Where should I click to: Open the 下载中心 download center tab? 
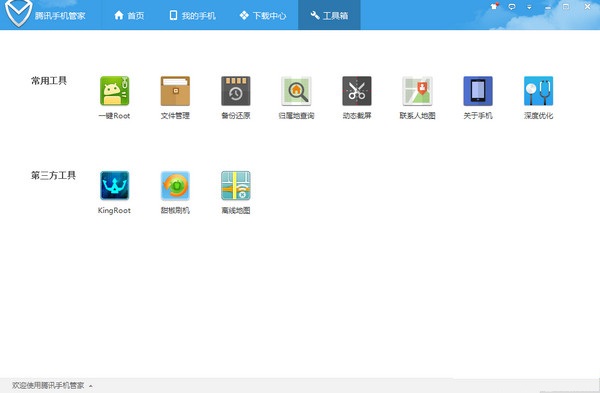(262, 15)
